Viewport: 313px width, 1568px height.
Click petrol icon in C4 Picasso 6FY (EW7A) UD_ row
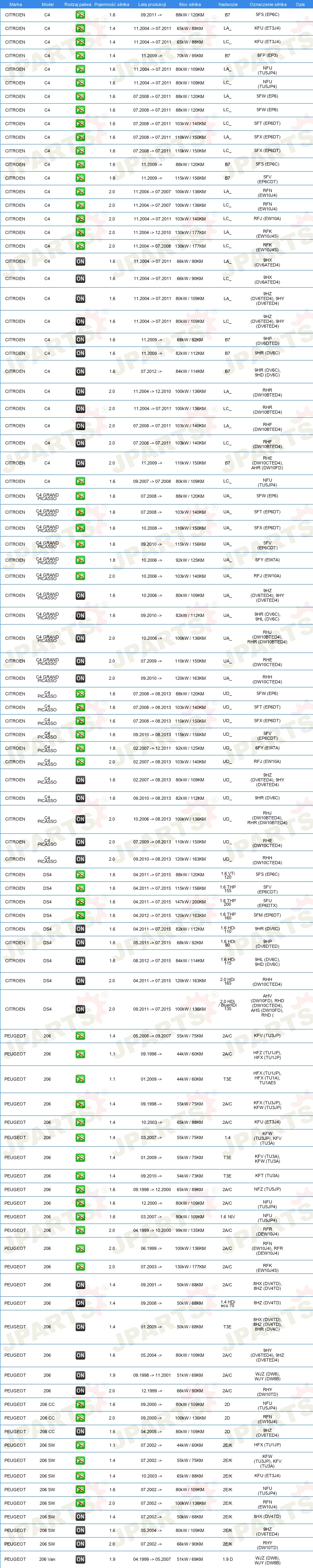pos(80,748)
